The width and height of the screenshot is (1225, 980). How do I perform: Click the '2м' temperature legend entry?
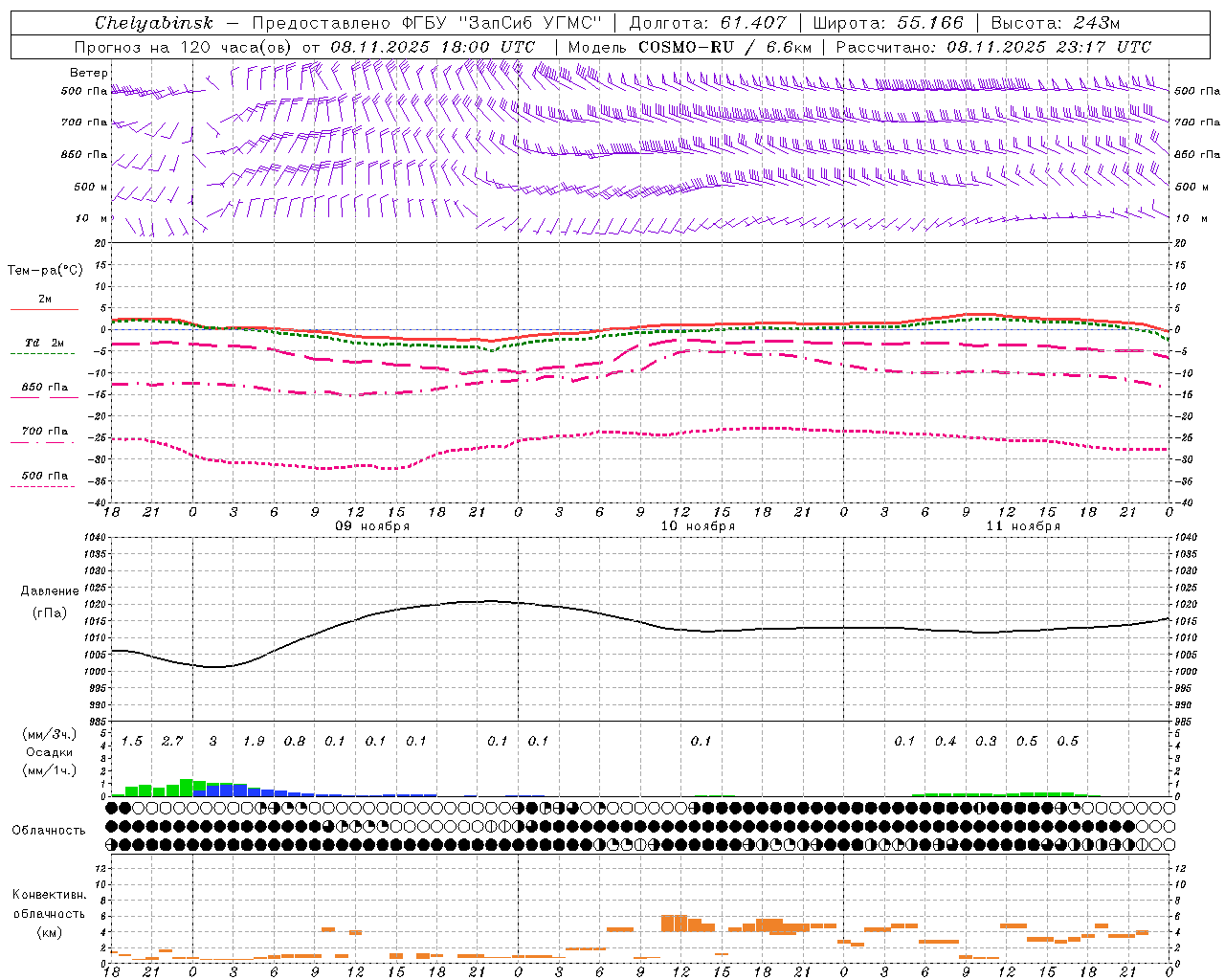[45, 300]
